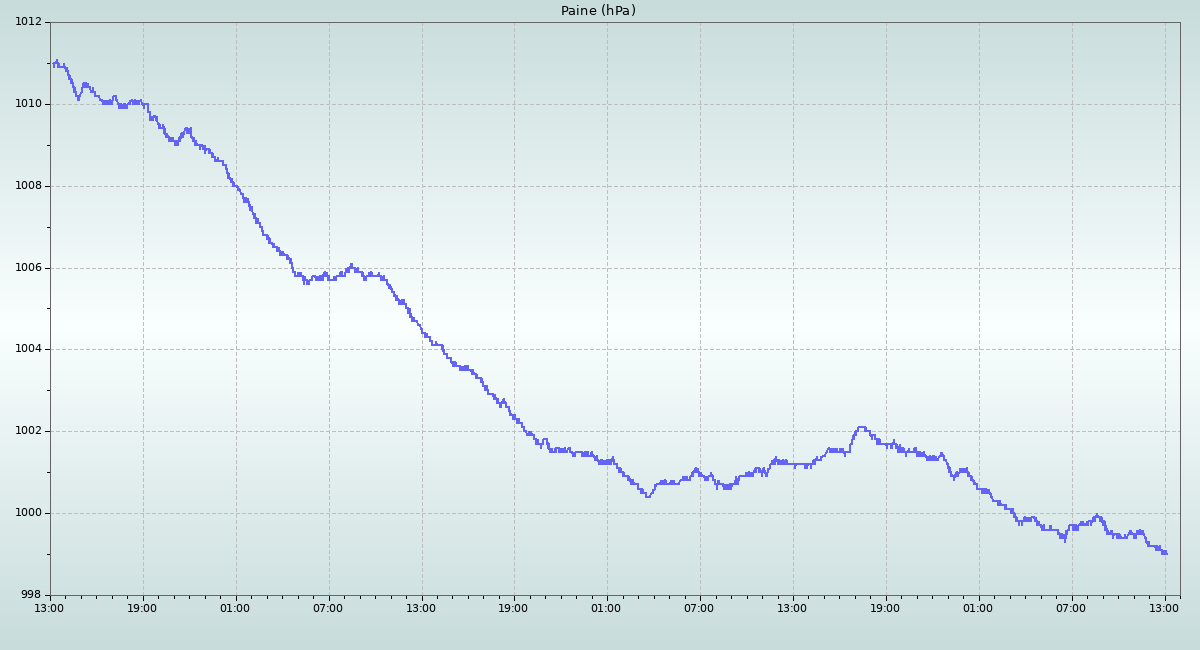Image resolution: width=1200 pixels, height=650 pixels.
Task: Click the starting point of the pressure curve
Action: coord(54,64)
